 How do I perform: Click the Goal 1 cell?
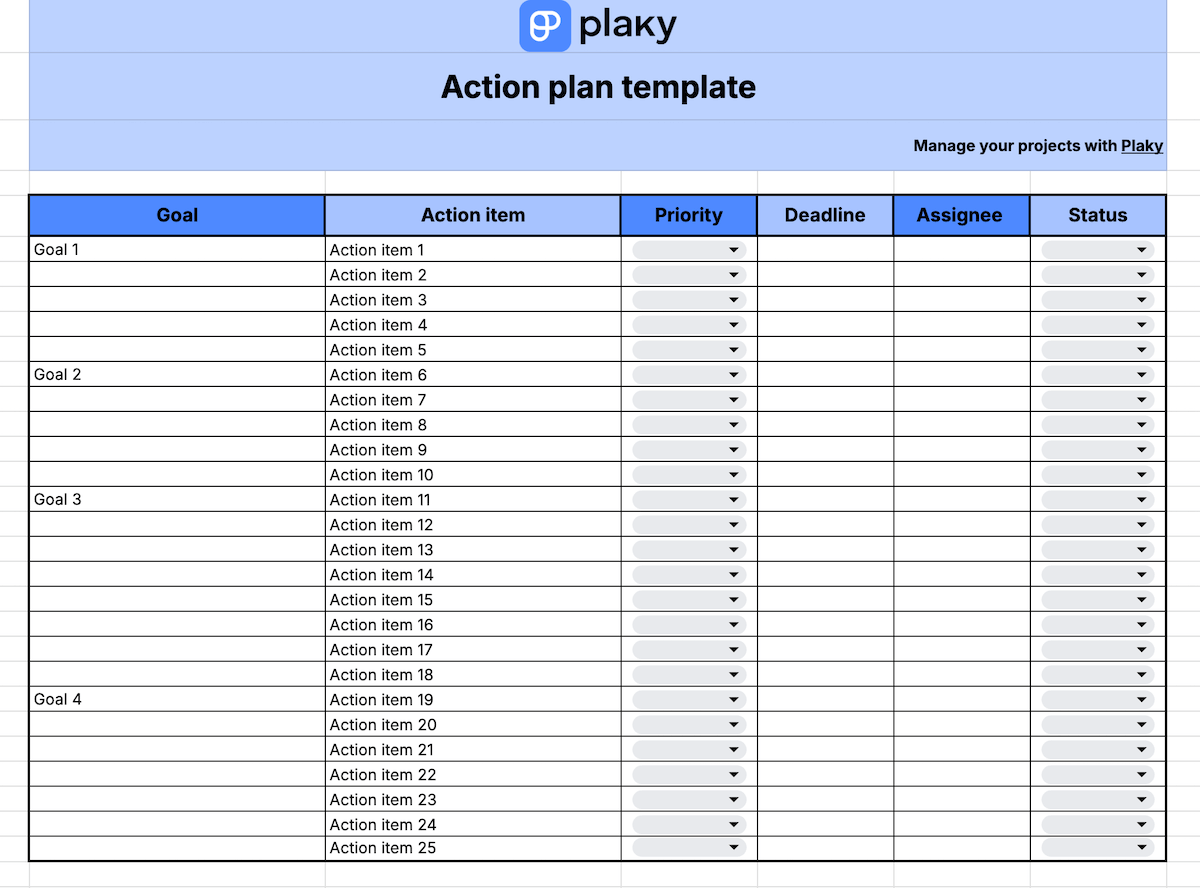point(177,250)
